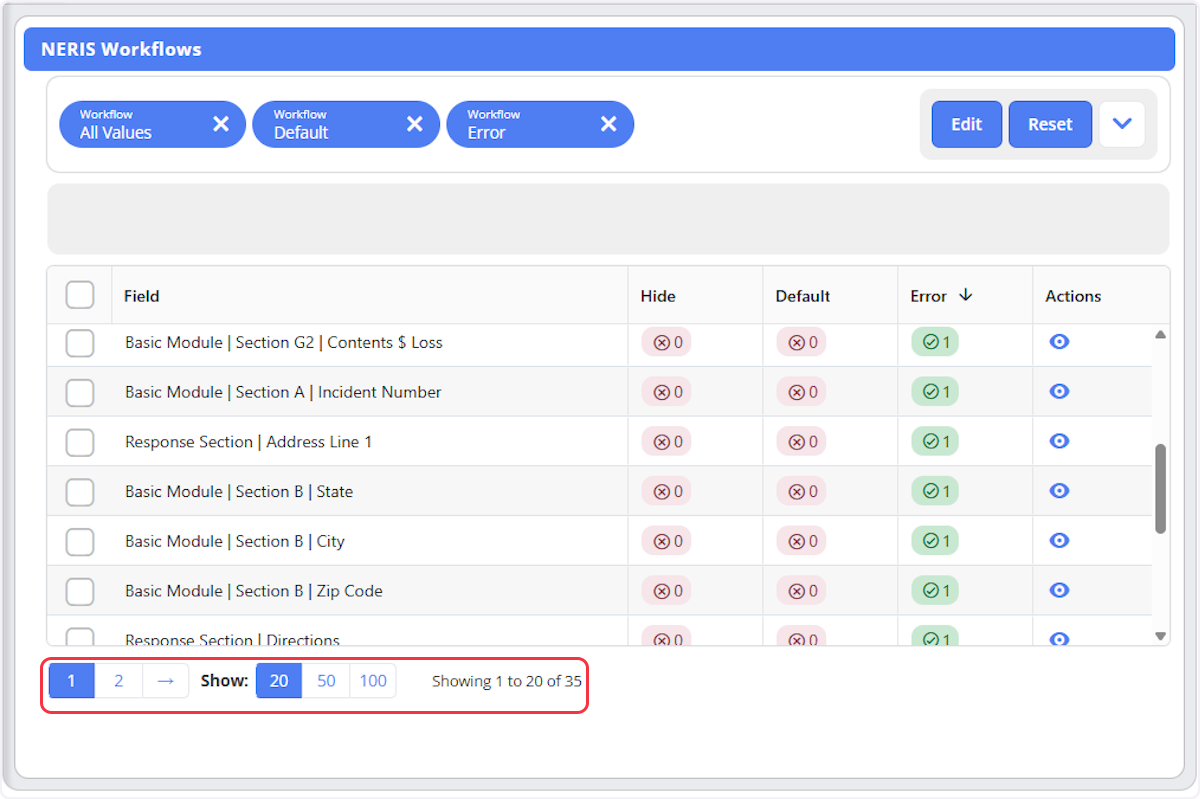1200x799 pixels.
Task: Click the table scrollbar down arrow
Action: coord(1160,636)
